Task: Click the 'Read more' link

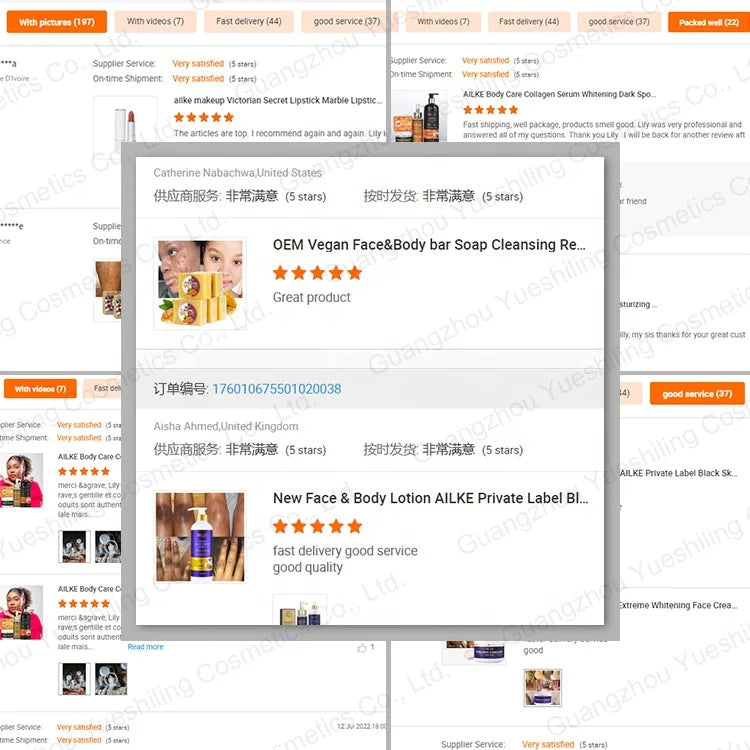Action: pos(145,647)
